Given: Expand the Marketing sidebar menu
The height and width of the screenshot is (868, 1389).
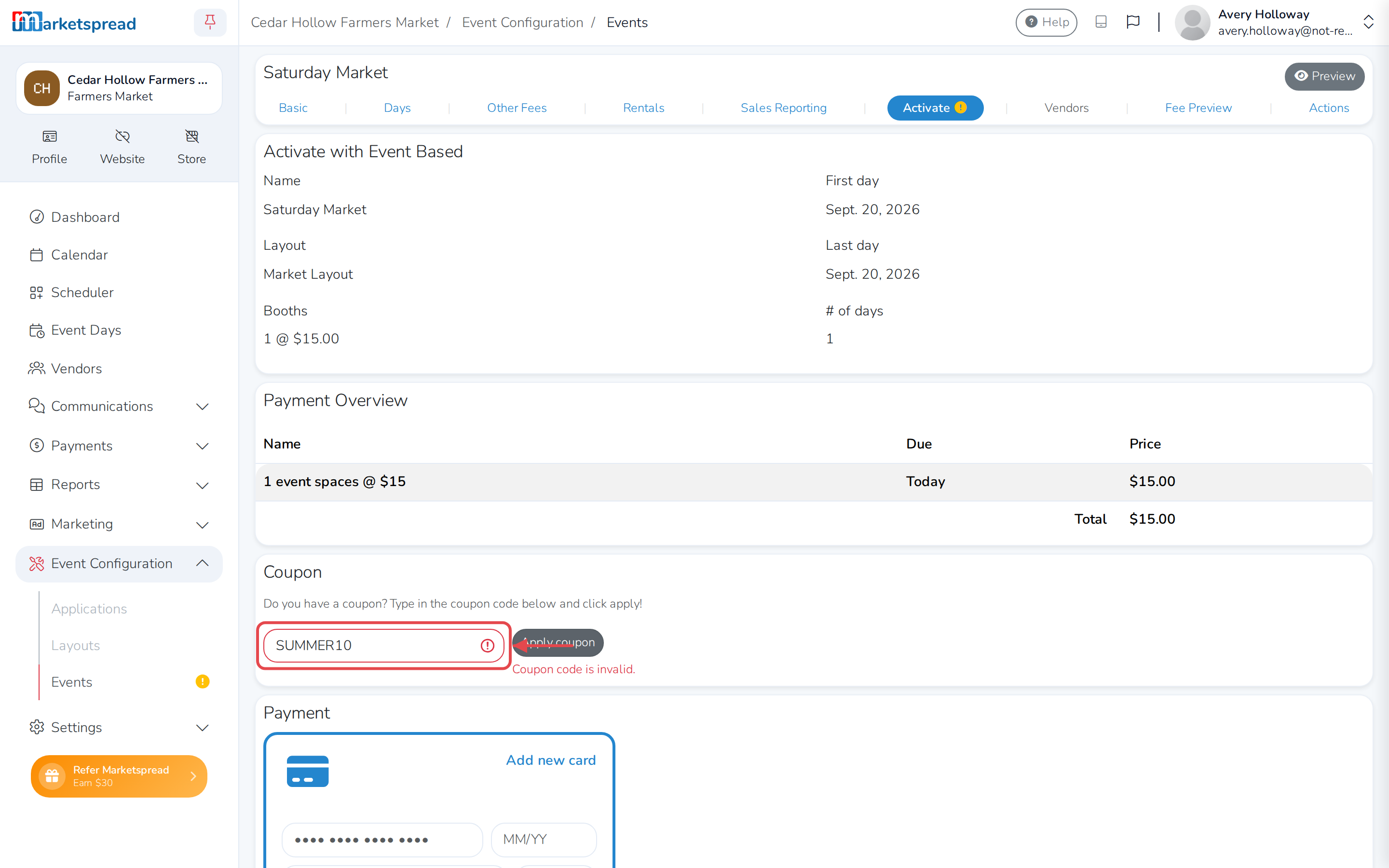Looking at the screenshot, I should (119, 524).
